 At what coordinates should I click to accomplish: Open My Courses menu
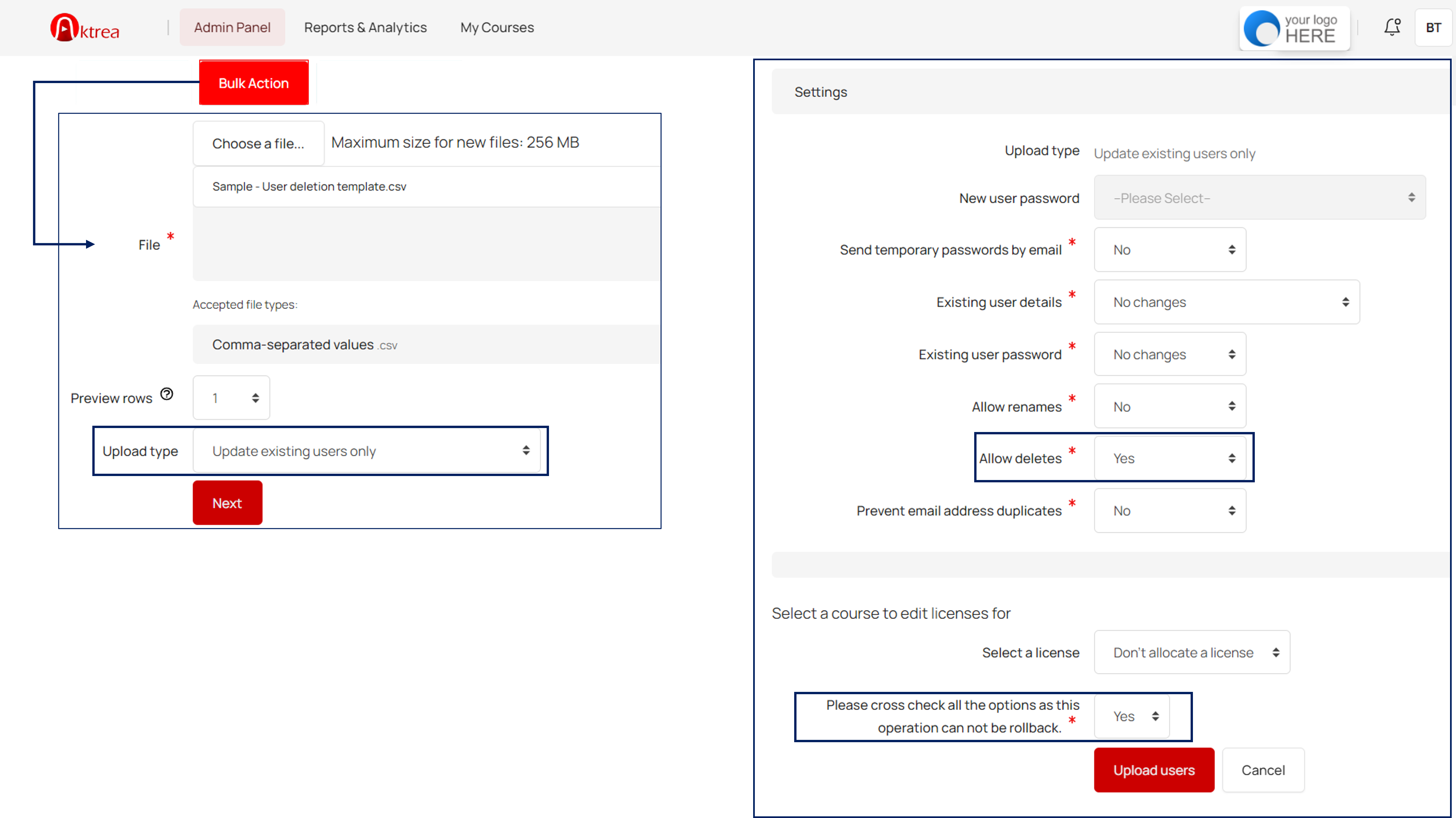pos(497,27)
